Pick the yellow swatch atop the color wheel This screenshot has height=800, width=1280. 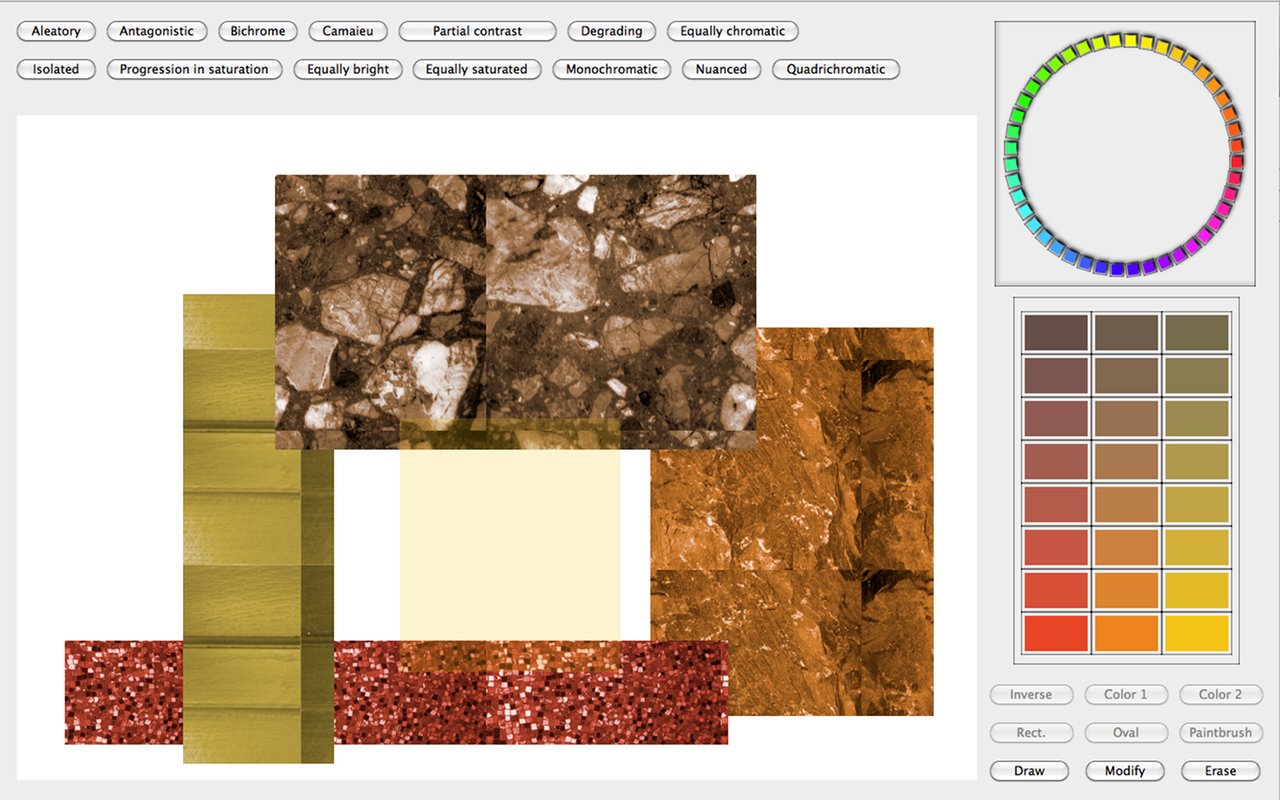coord(1130,41)
